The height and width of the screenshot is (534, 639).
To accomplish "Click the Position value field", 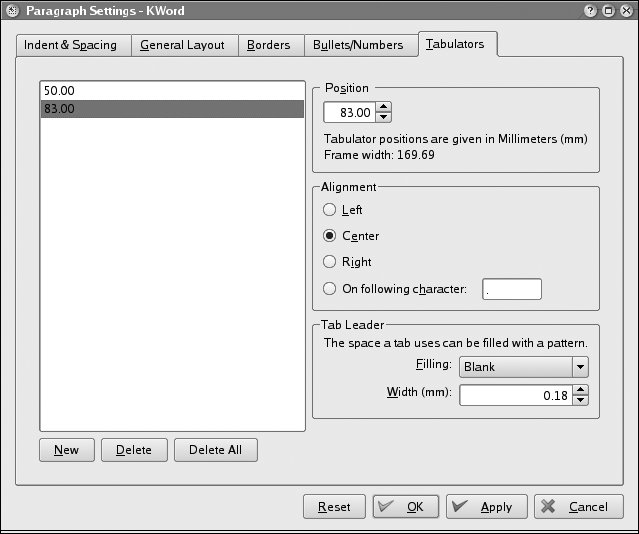I will [x=350, y=112].
